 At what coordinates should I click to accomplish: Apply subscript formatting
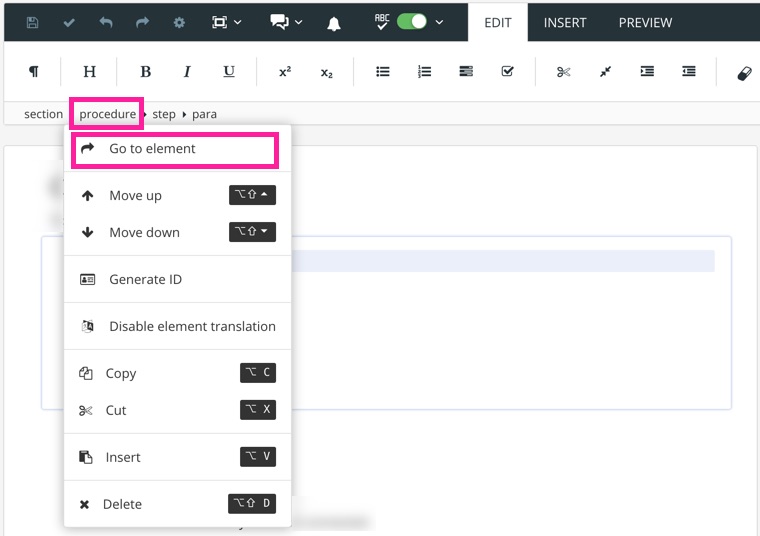326,72
